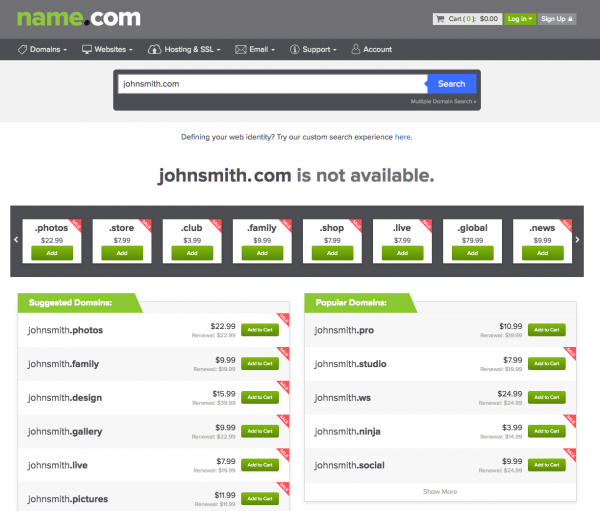Click the Domains tag icon
600x511 pixels.
pos(22,49)
